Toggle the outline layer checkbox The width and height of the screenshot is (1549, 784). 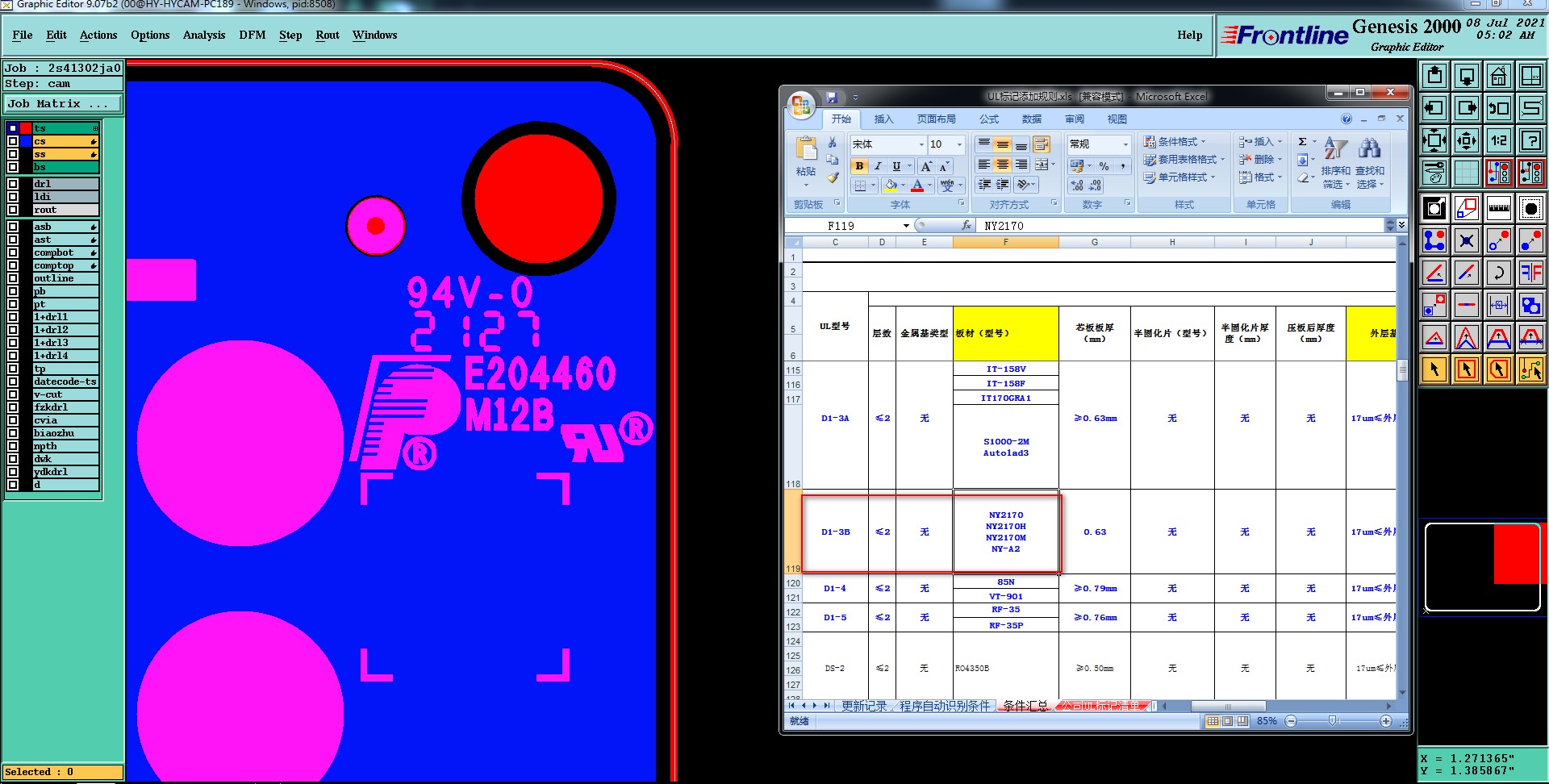13,278
